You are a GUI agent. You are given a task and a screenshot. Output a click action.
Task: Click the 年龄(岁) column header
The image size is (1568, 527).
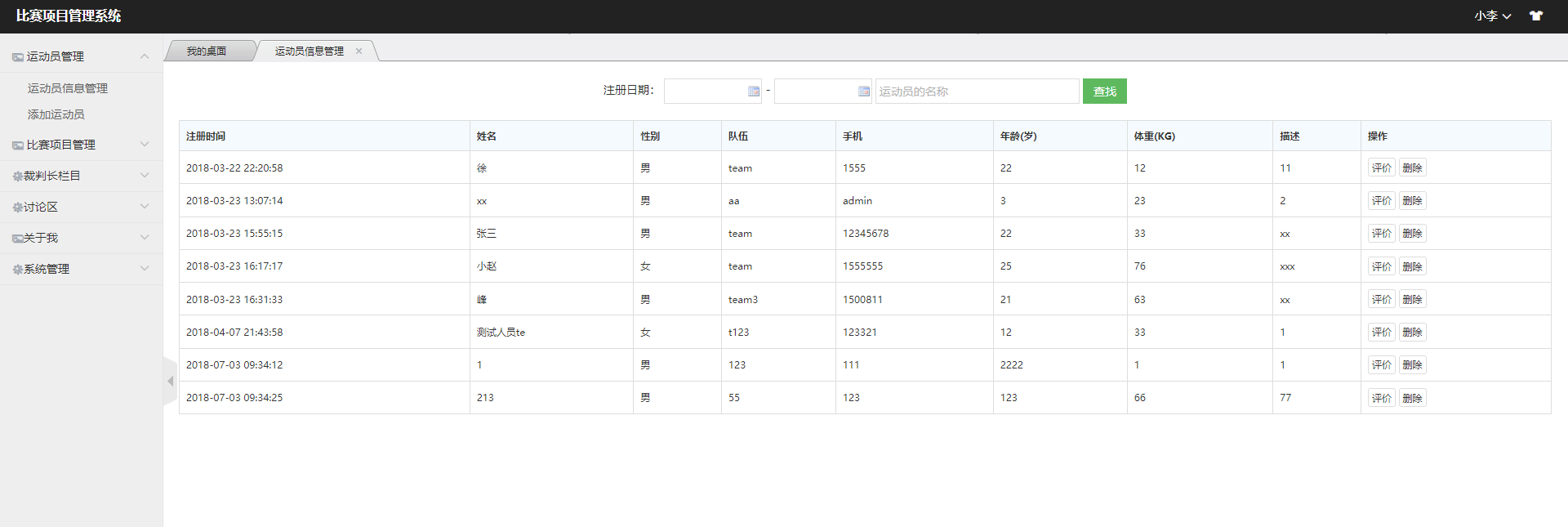pyautogui.click(x=1060, y=136)
